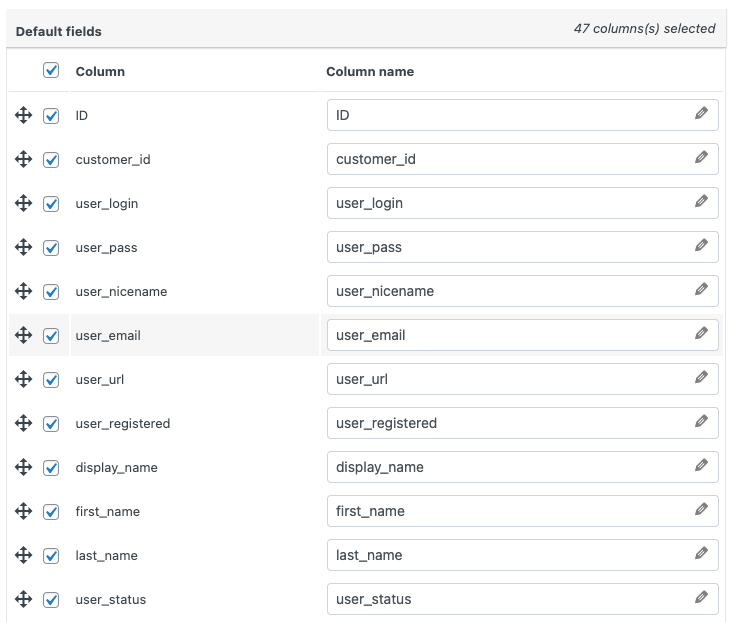Click the pencil edit icon in the ID field
The image size is (736, 622).
pos(701,113)
